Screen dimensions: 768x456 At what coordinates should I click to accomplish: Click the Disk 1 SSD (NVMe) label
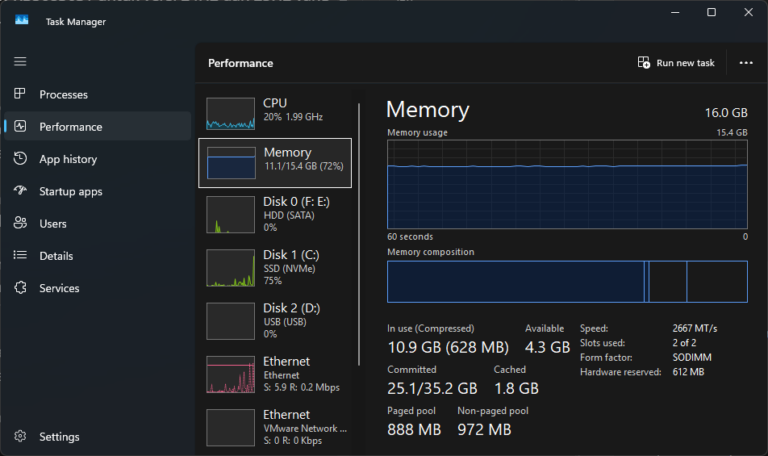pyautogui.click(x=289, y=269)
